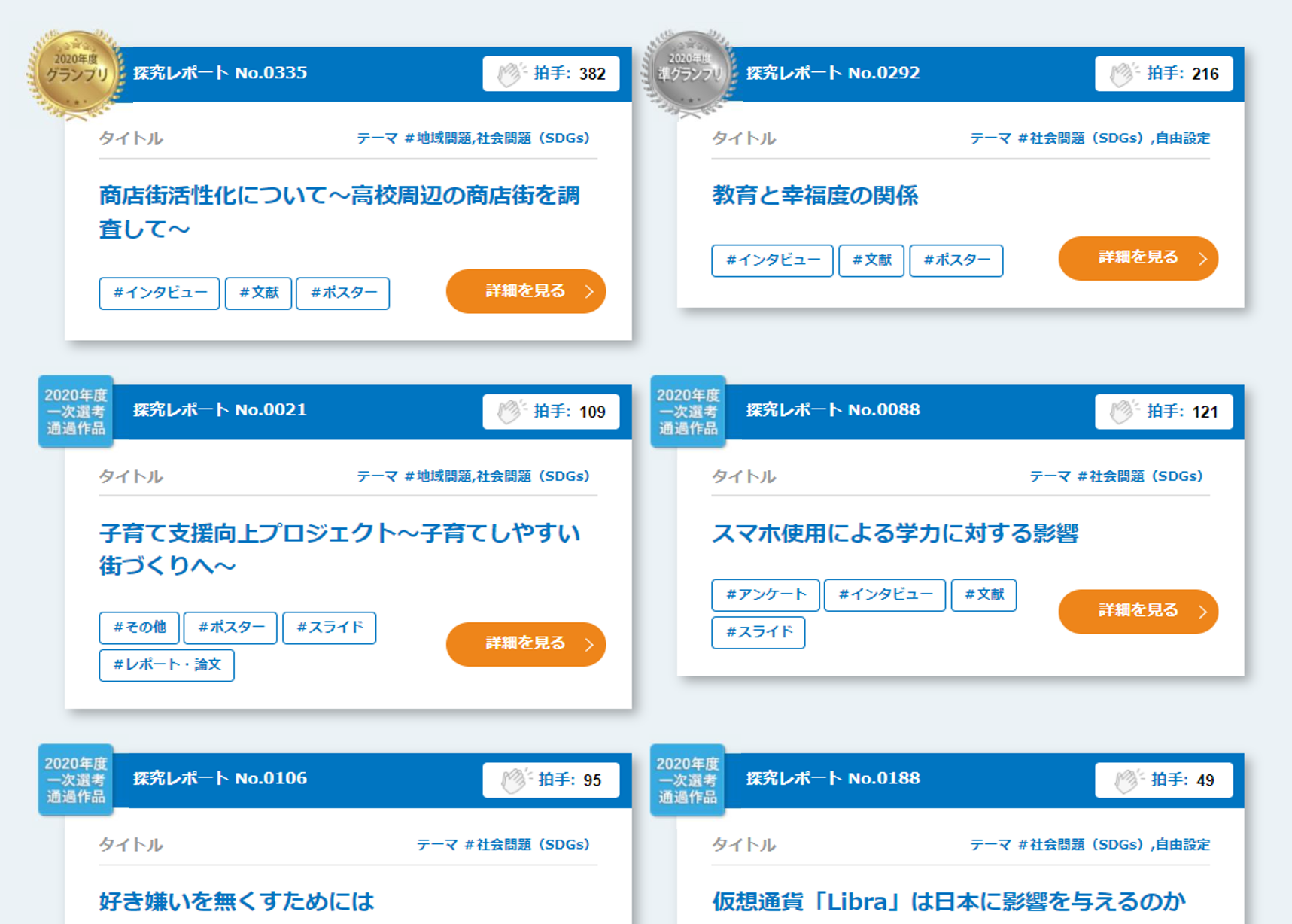Click the chevron inside 詳細を見る for No.0021
Image resolution: width=1292 pixels, height=924 pixels.
click(591, 644)
